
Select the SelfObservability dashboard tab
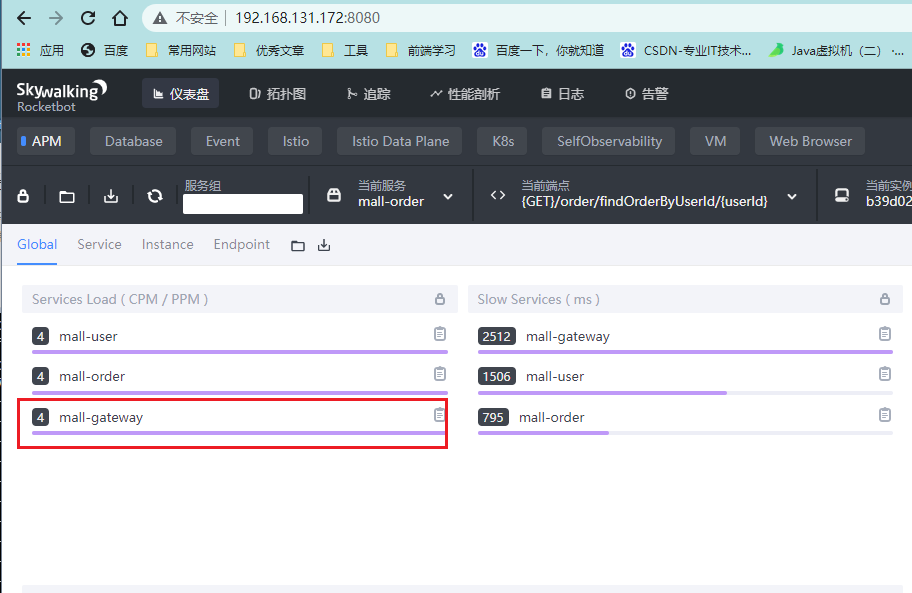coord(608,141)
